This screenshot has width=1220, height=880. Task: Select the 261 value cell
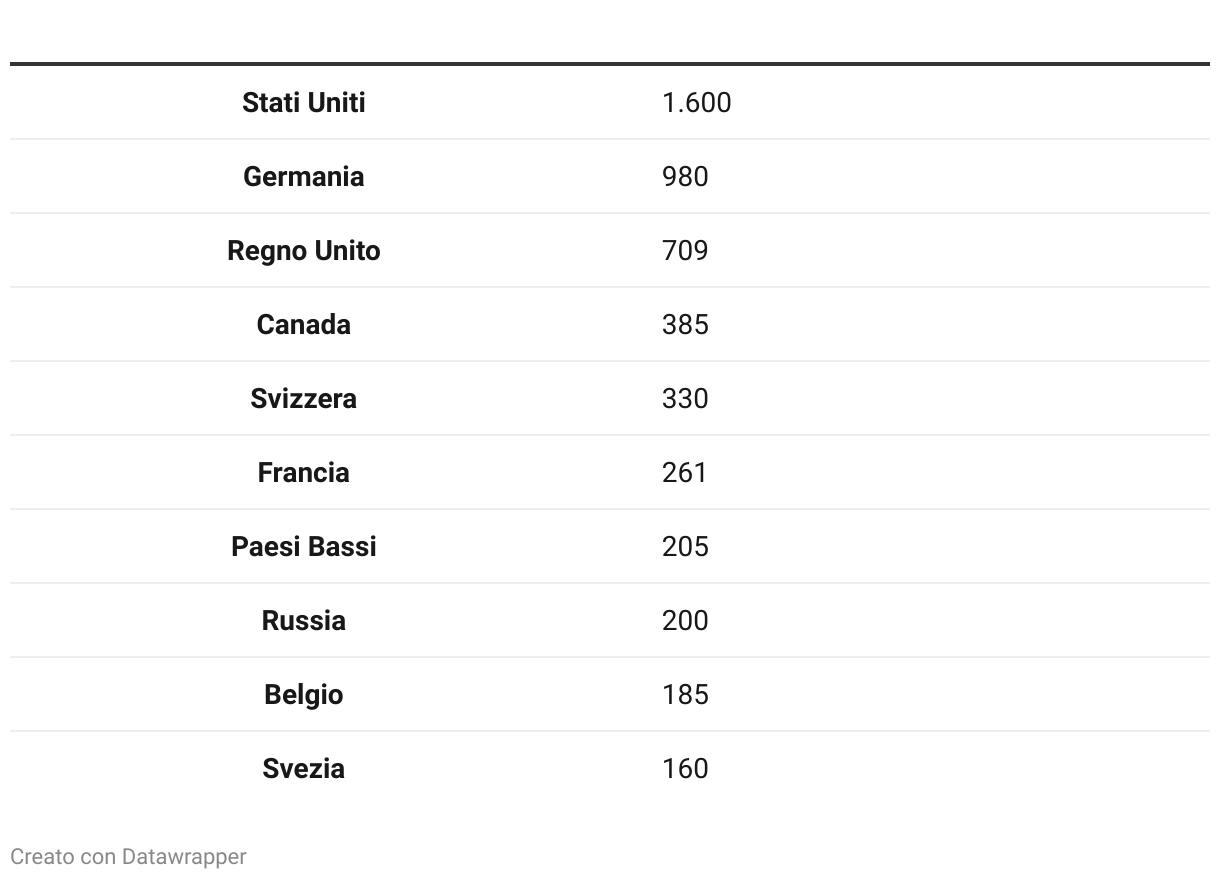[x=685, y=473]
